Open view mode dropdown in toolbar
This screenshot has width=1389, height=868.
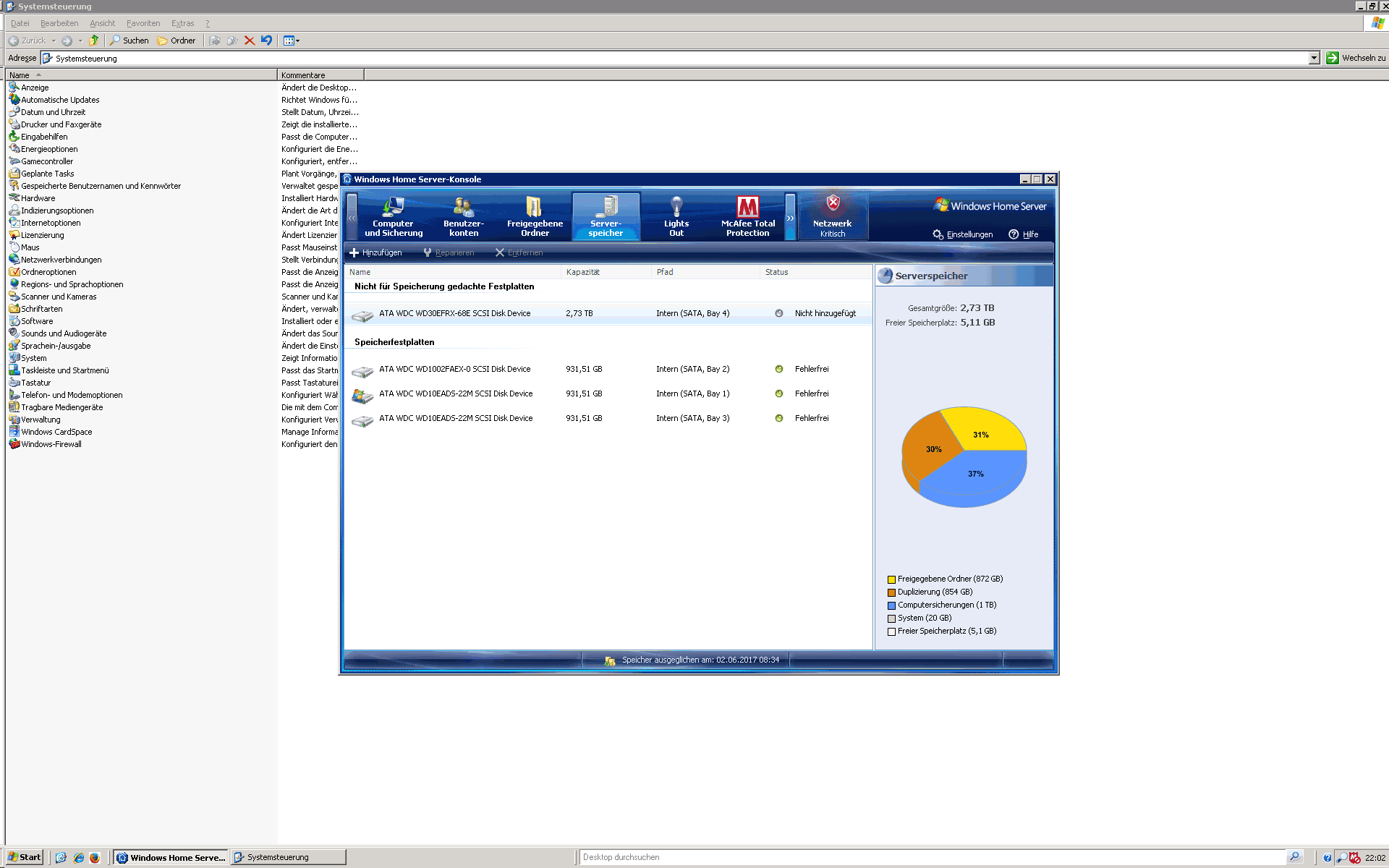292,41
